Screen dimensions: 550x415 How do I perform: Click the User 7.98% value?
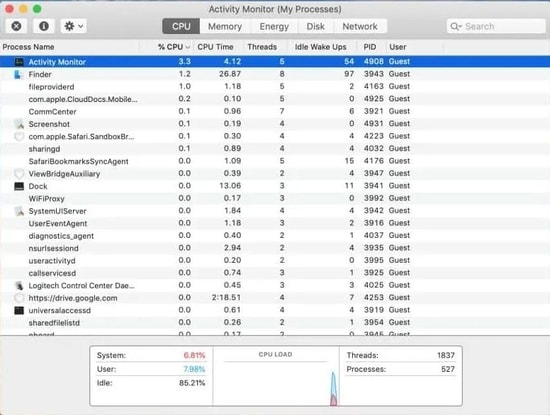click(194, 369)
